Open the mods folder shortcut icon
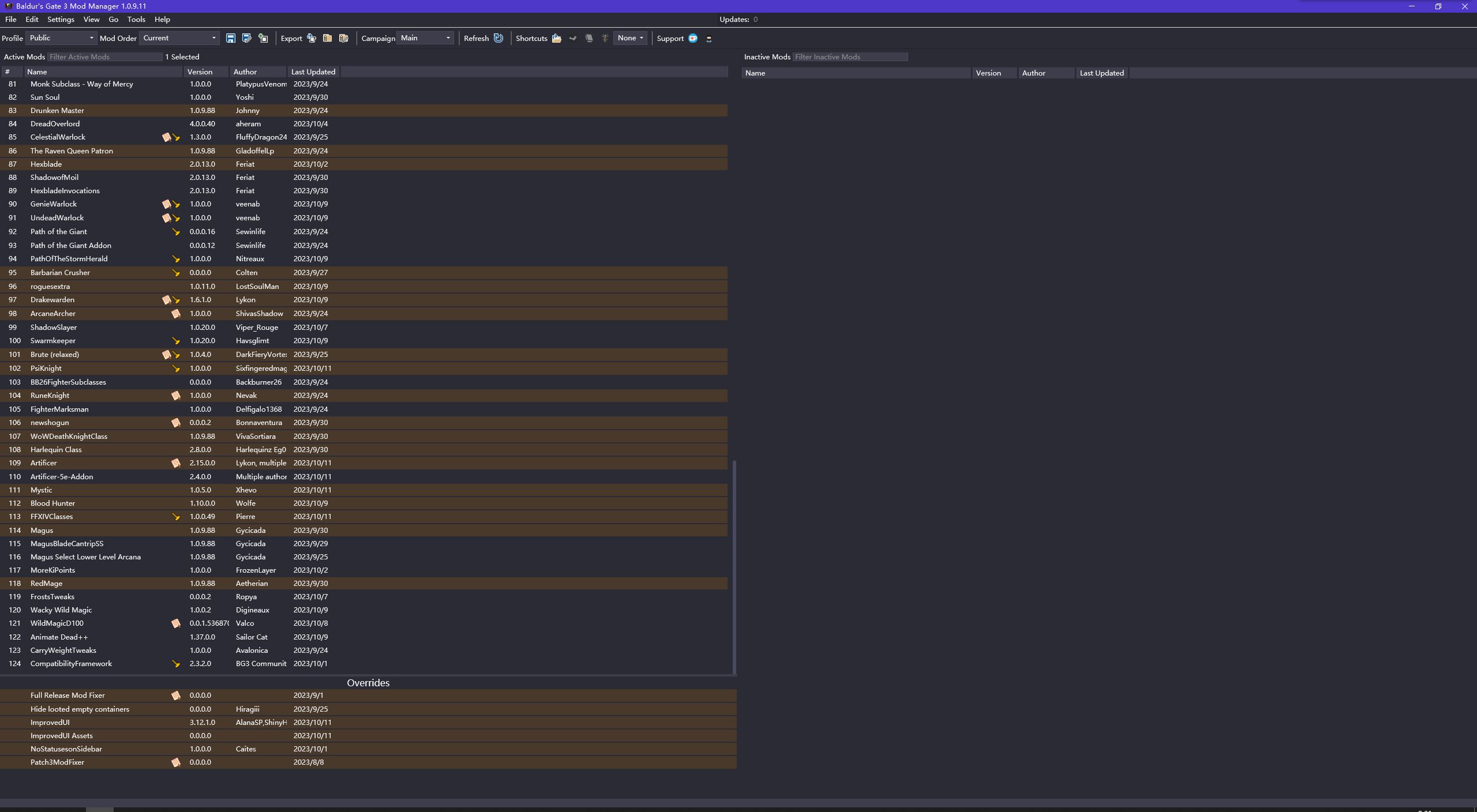This screenshot has width=1477, height=812. coord(556,38)
